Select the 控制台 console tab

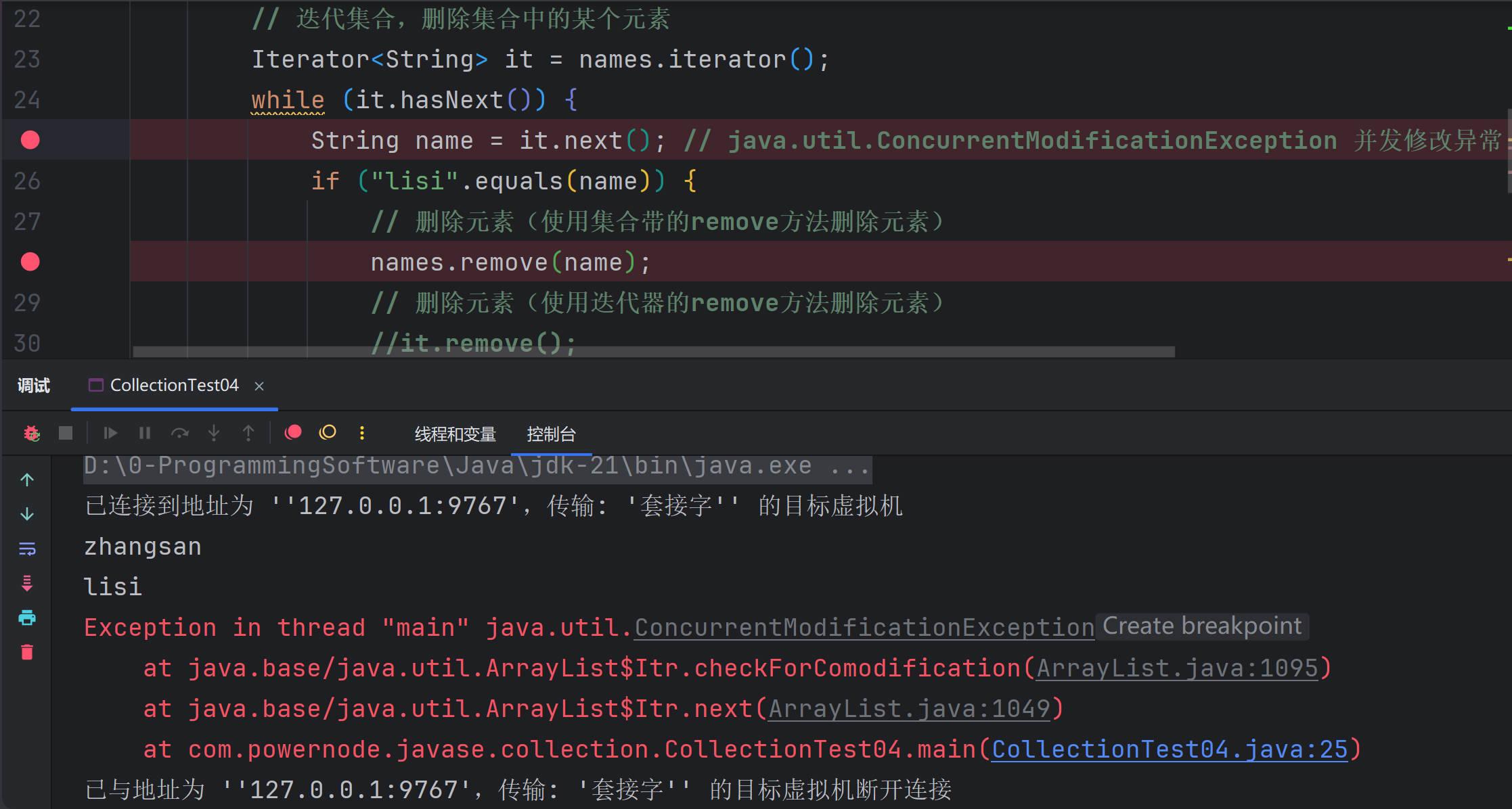[551, 434]
